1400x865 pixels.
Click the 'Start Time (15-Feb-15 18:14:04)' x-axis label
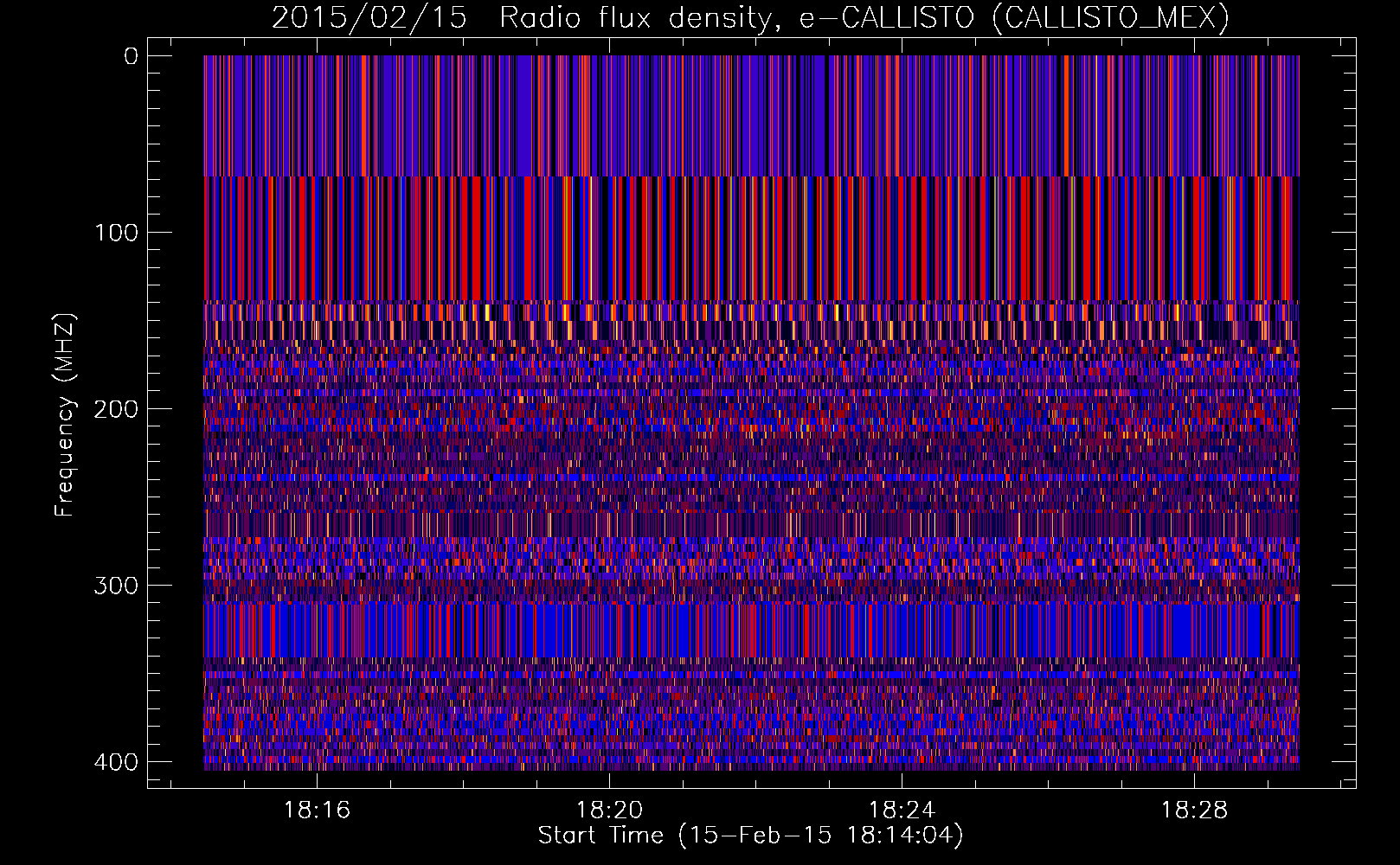point(750,836)
